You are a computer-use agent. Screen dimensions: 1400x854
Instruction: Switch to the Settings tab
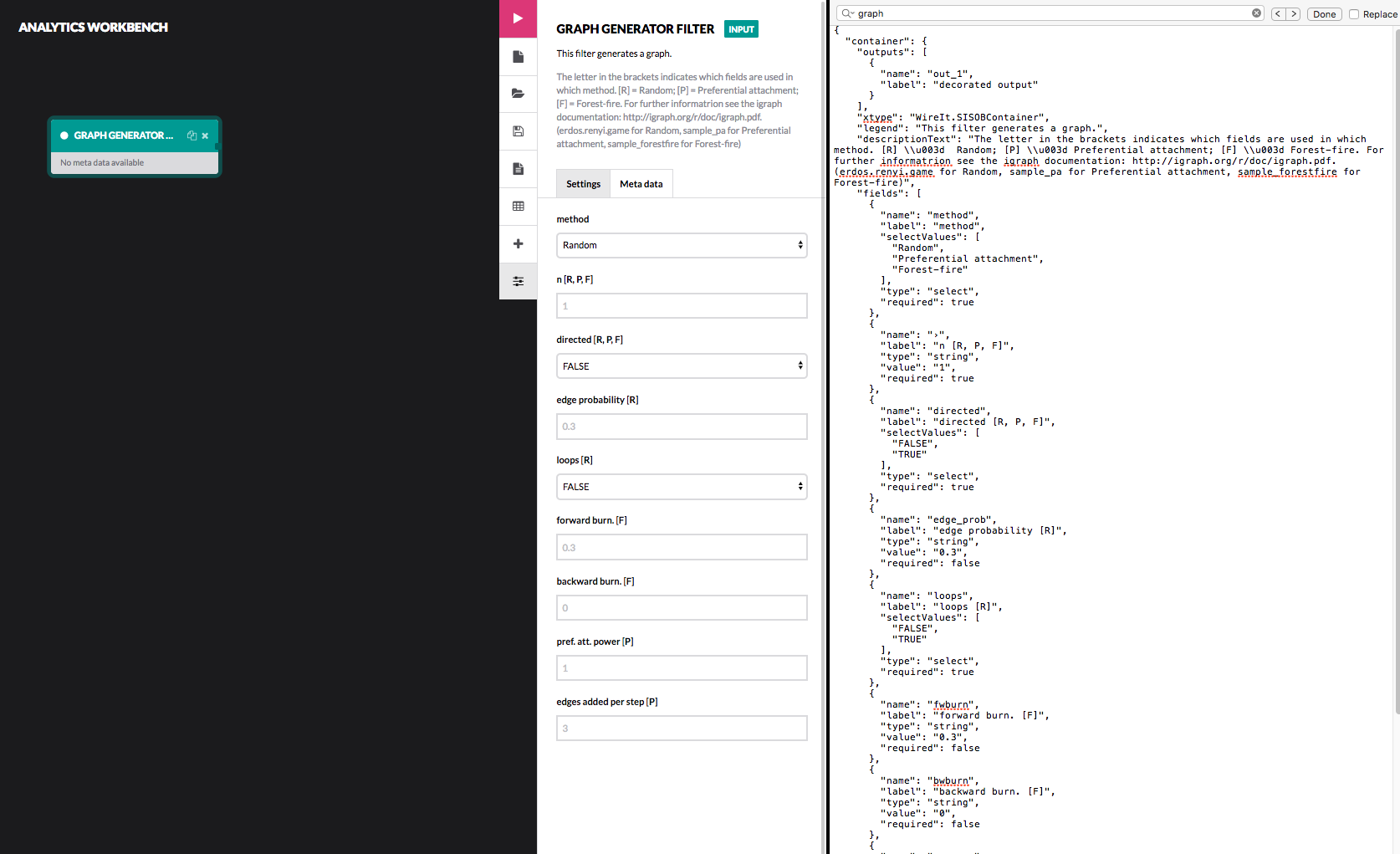[x=583, y=184]
